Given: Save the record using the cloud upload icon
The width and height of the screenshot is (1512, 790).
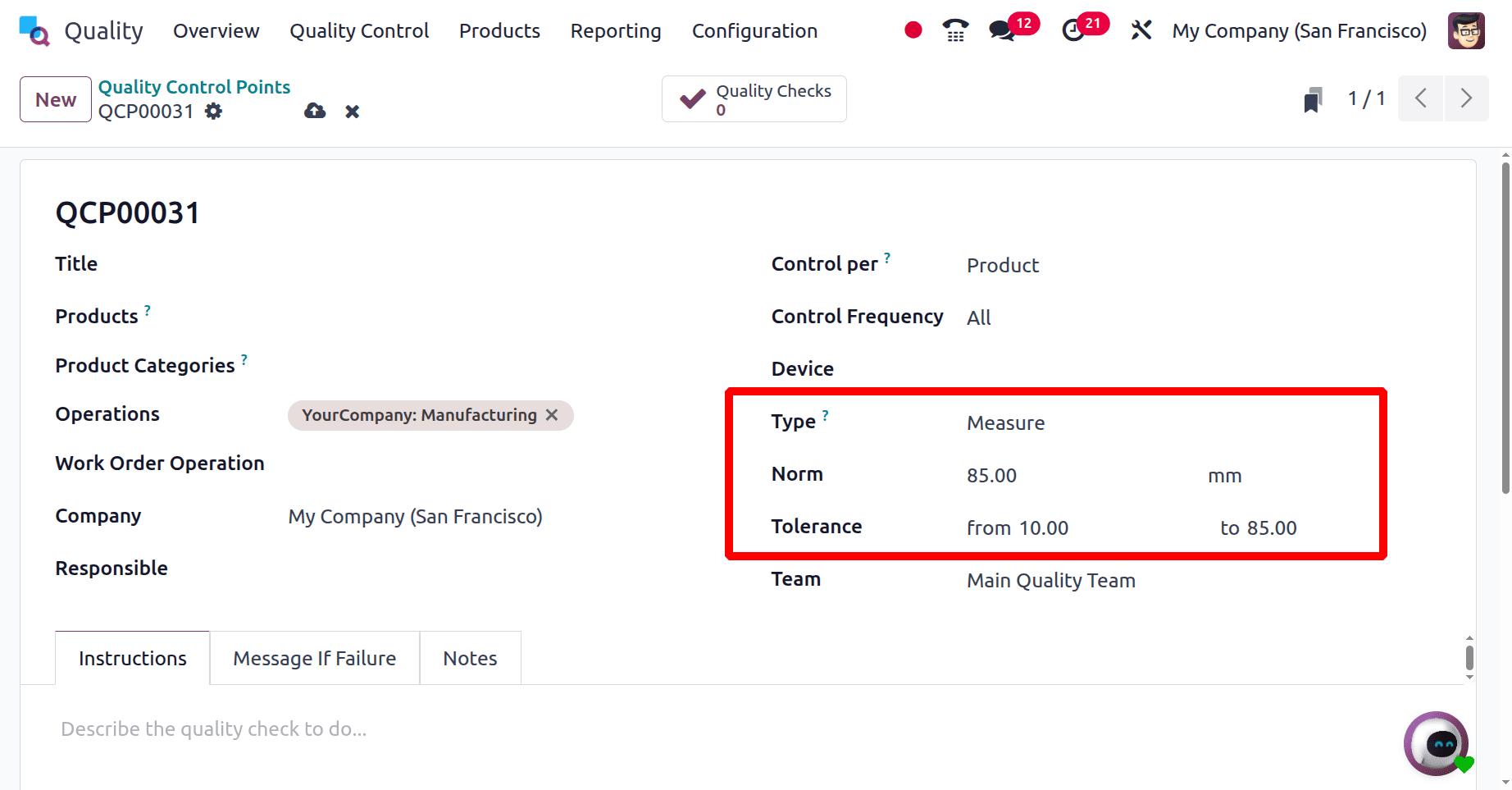Looking at the screenshot, I should point(315,111).
